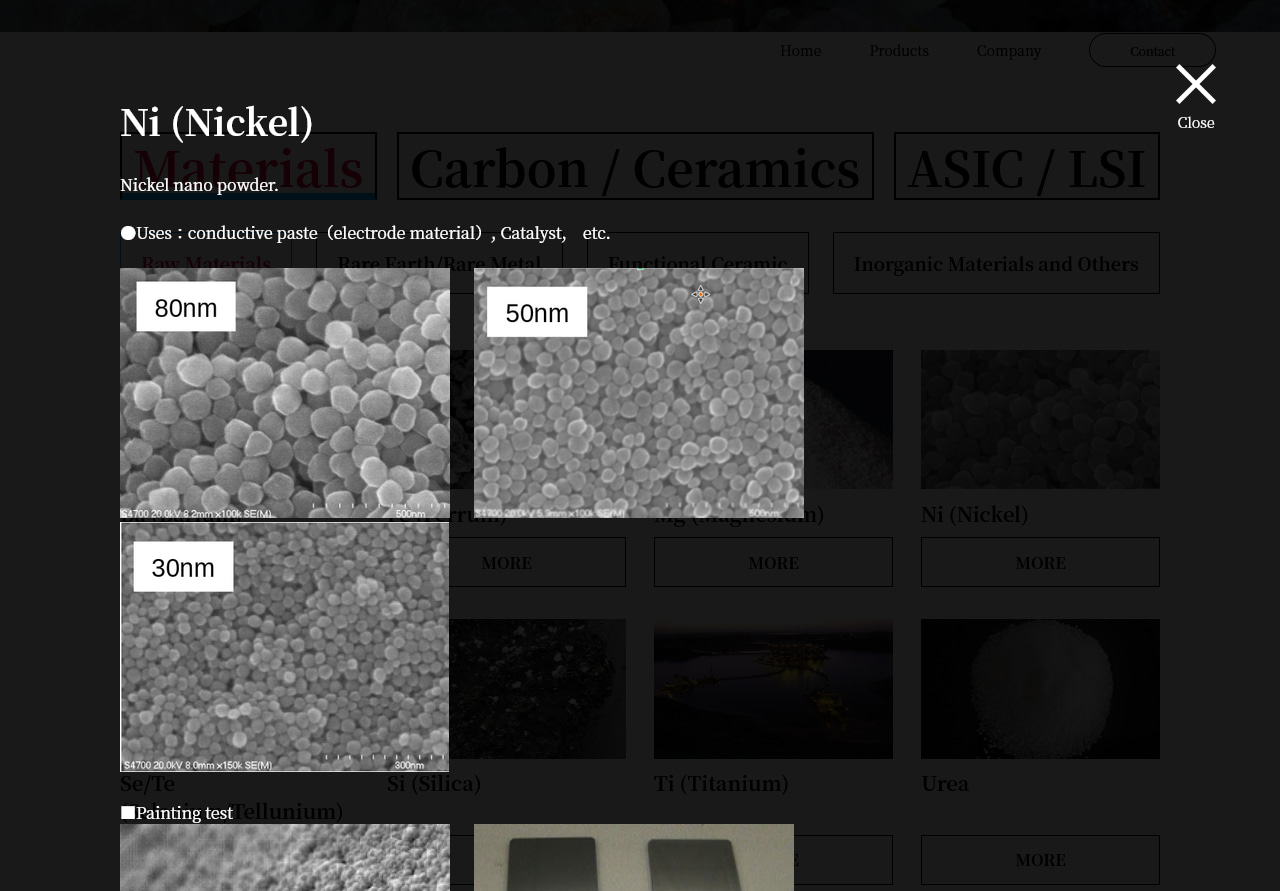Open the Urea product thumbnail
Image resolution: width=1280 pixels, height=891 pixels.
point(1040,689)
